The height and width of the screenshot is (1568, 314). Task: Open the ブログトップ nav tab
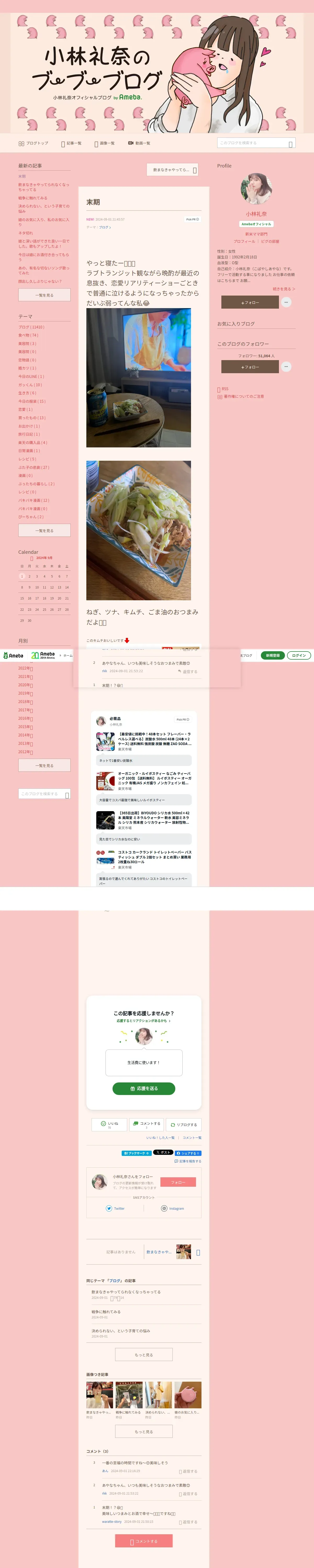33,143
